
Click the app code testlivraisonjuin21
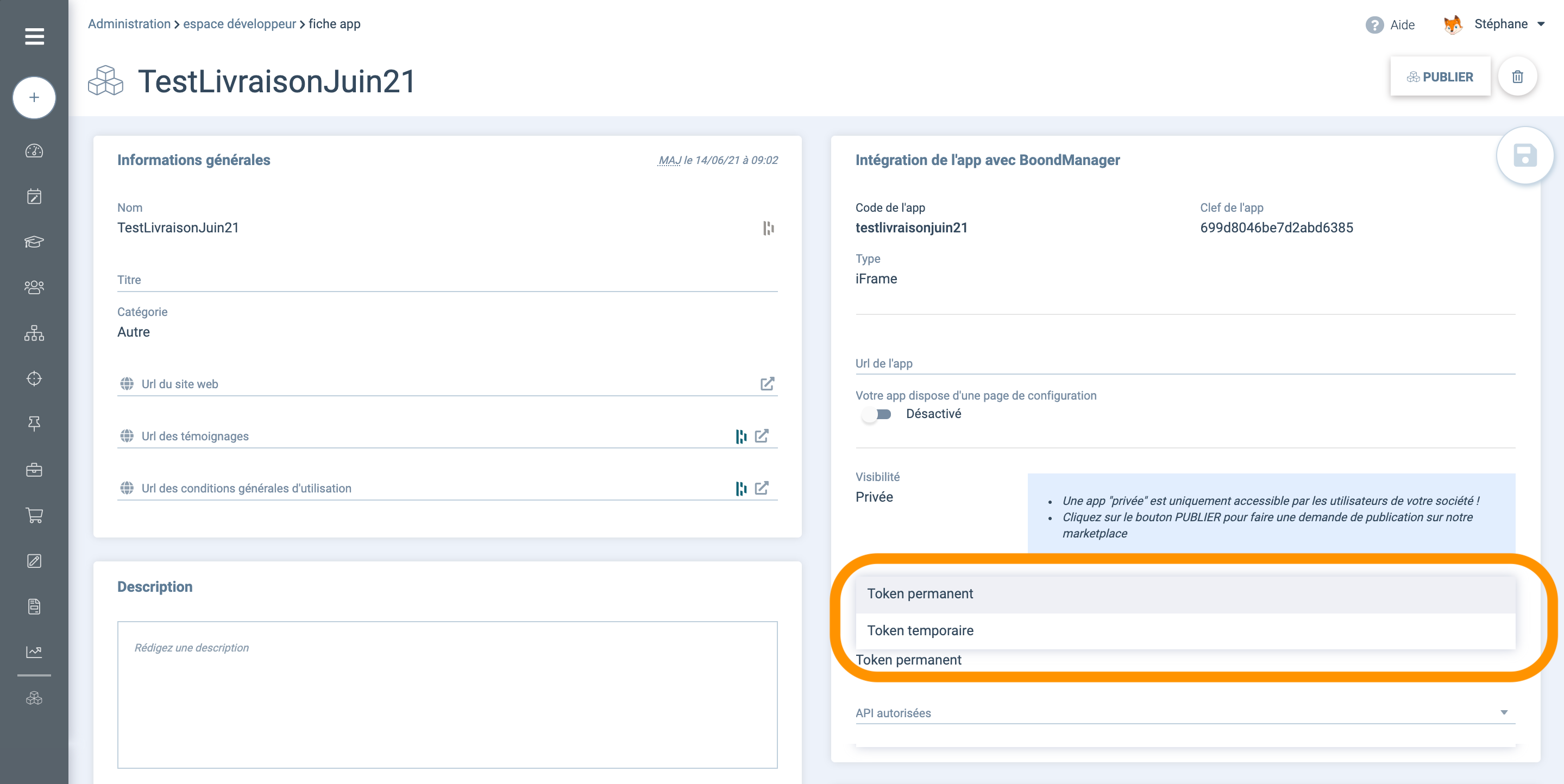pyautogui.click(x=912, y=227)
